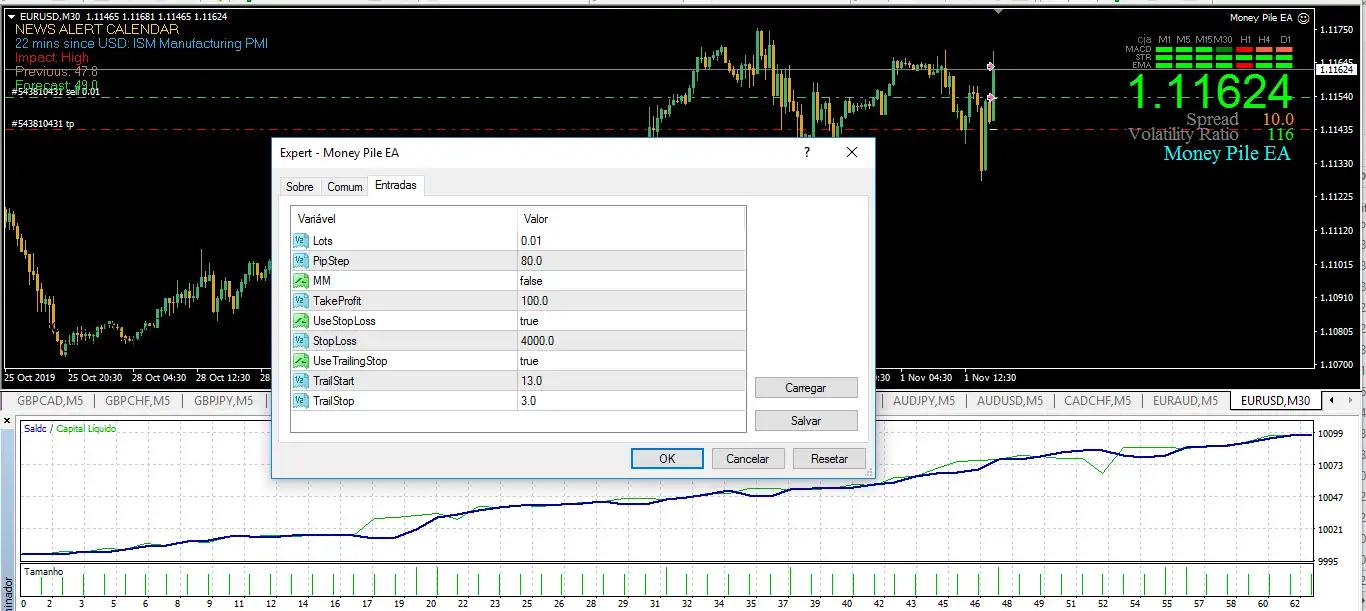Toggle the MM value false

tap(530, 281)
